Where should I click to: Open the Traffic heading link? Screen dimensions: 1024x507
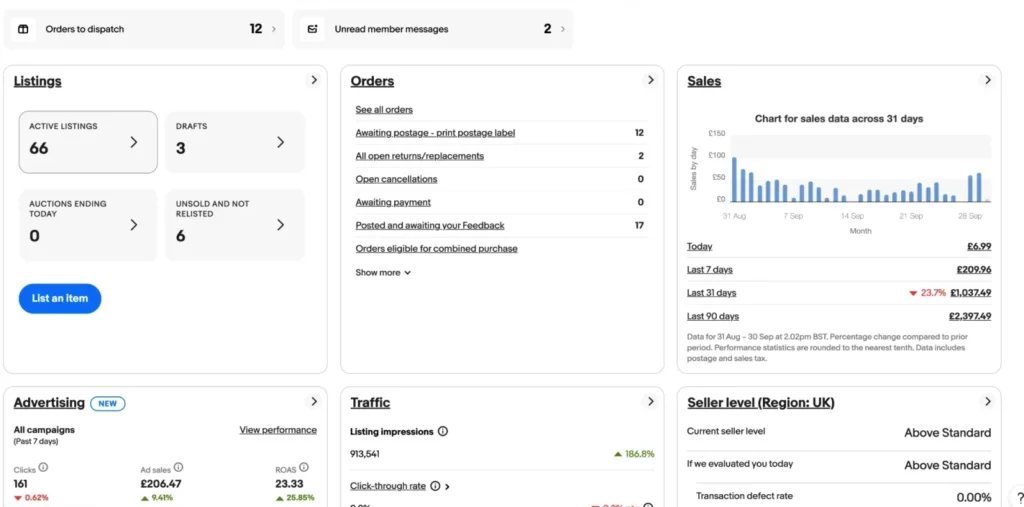pos(370,402)
